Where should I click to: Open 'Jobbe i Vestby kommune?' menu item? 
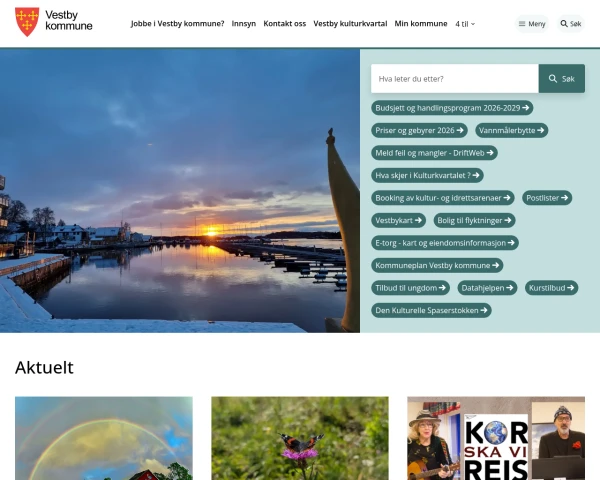coord(178,24)
